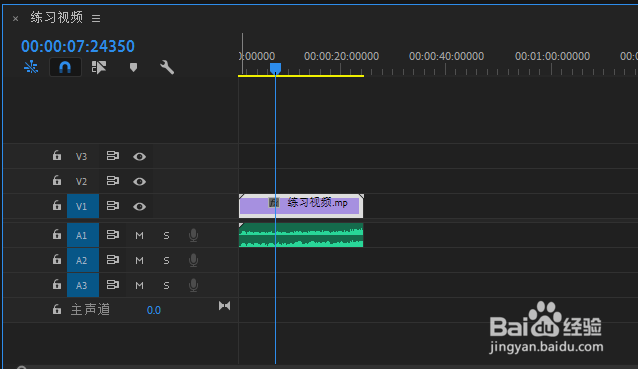Mute track A2
The width and height of the screenshot is (638, 369).
(x=139, y=260)
